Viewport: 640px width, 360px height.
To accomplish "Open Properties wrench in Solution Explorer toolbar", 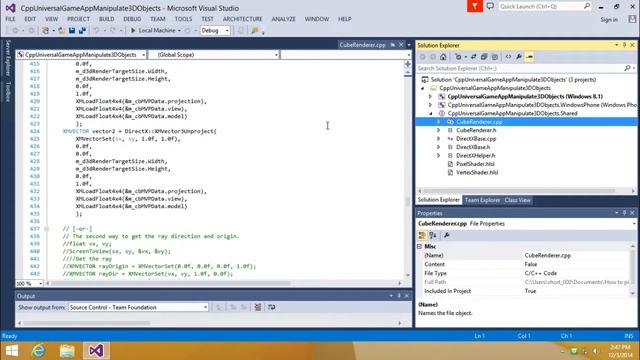I will [x=519, y=57].
